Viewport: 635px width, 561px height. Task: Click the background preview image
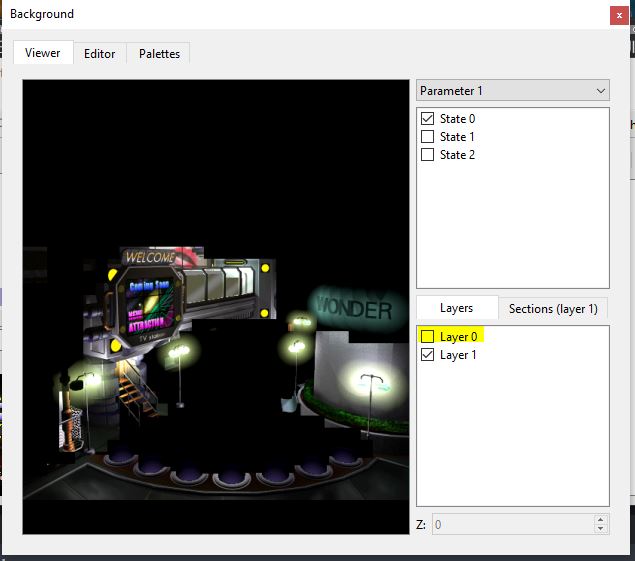[x=216, y=307]
